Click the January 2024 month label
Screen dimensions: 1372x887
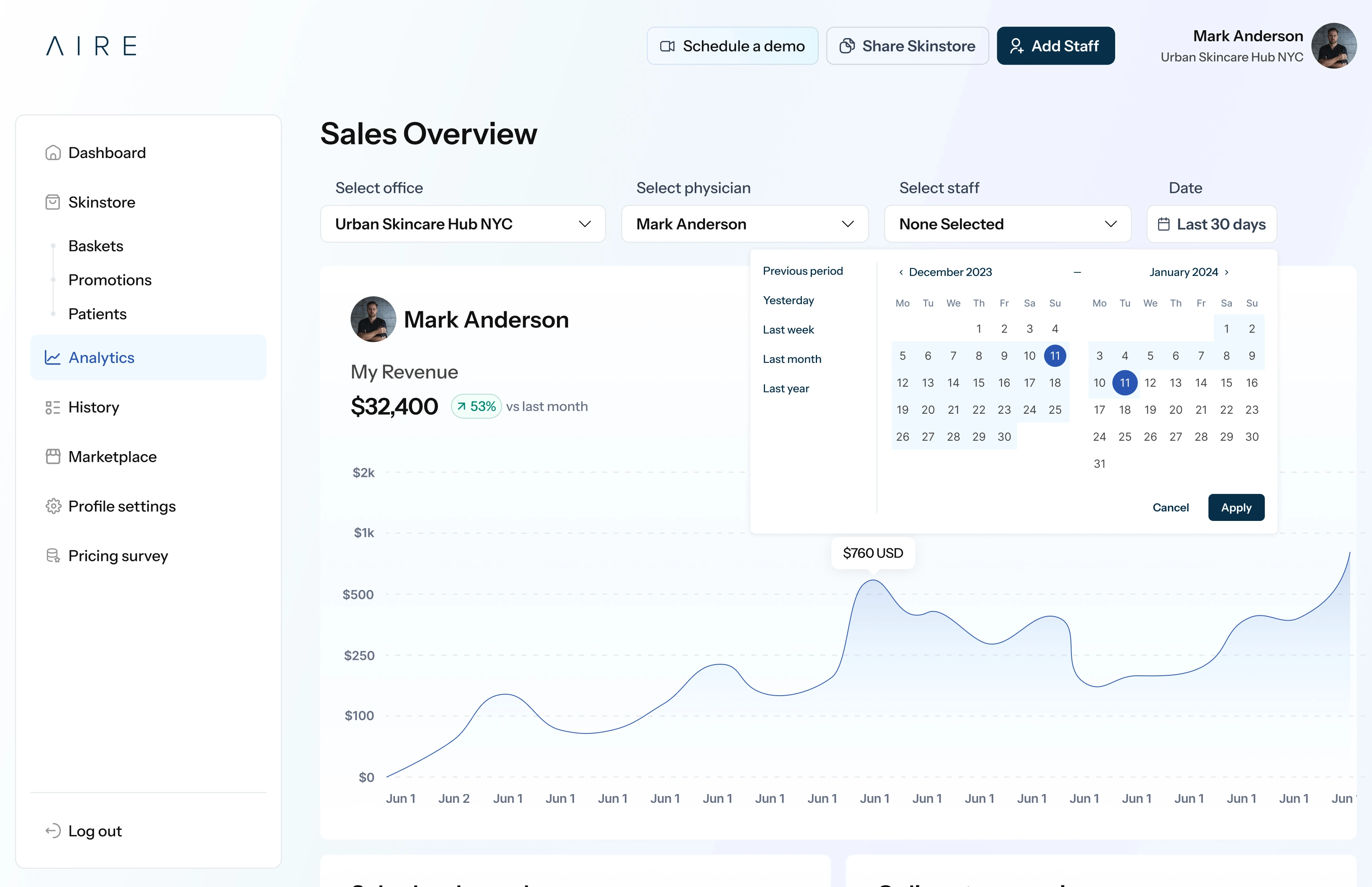click(1184, 272)
